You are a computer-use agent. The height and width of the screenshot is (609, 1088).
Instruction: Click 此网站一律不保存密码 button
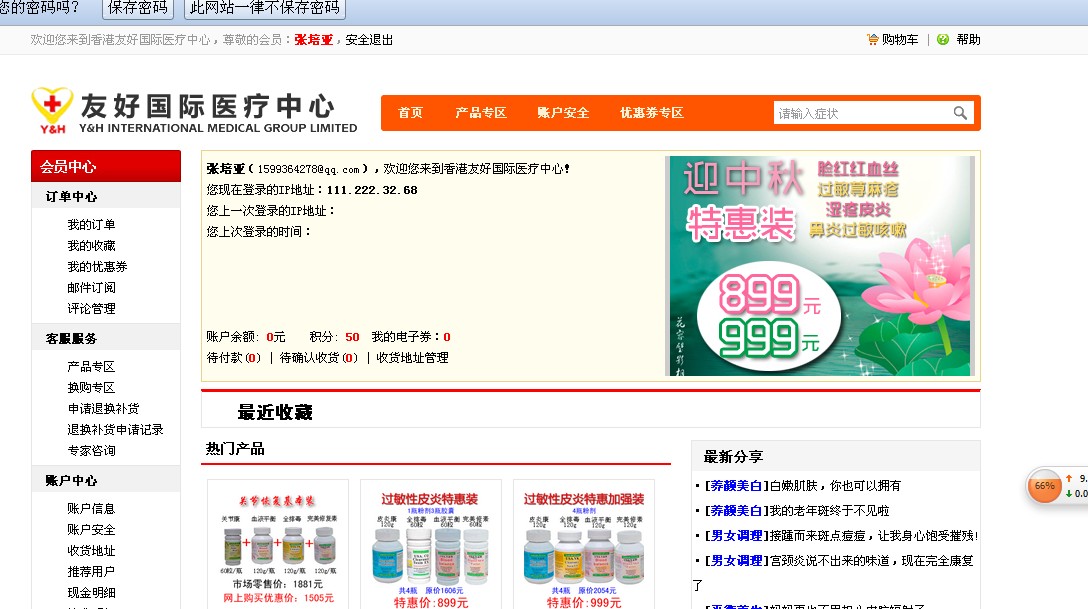264,8
